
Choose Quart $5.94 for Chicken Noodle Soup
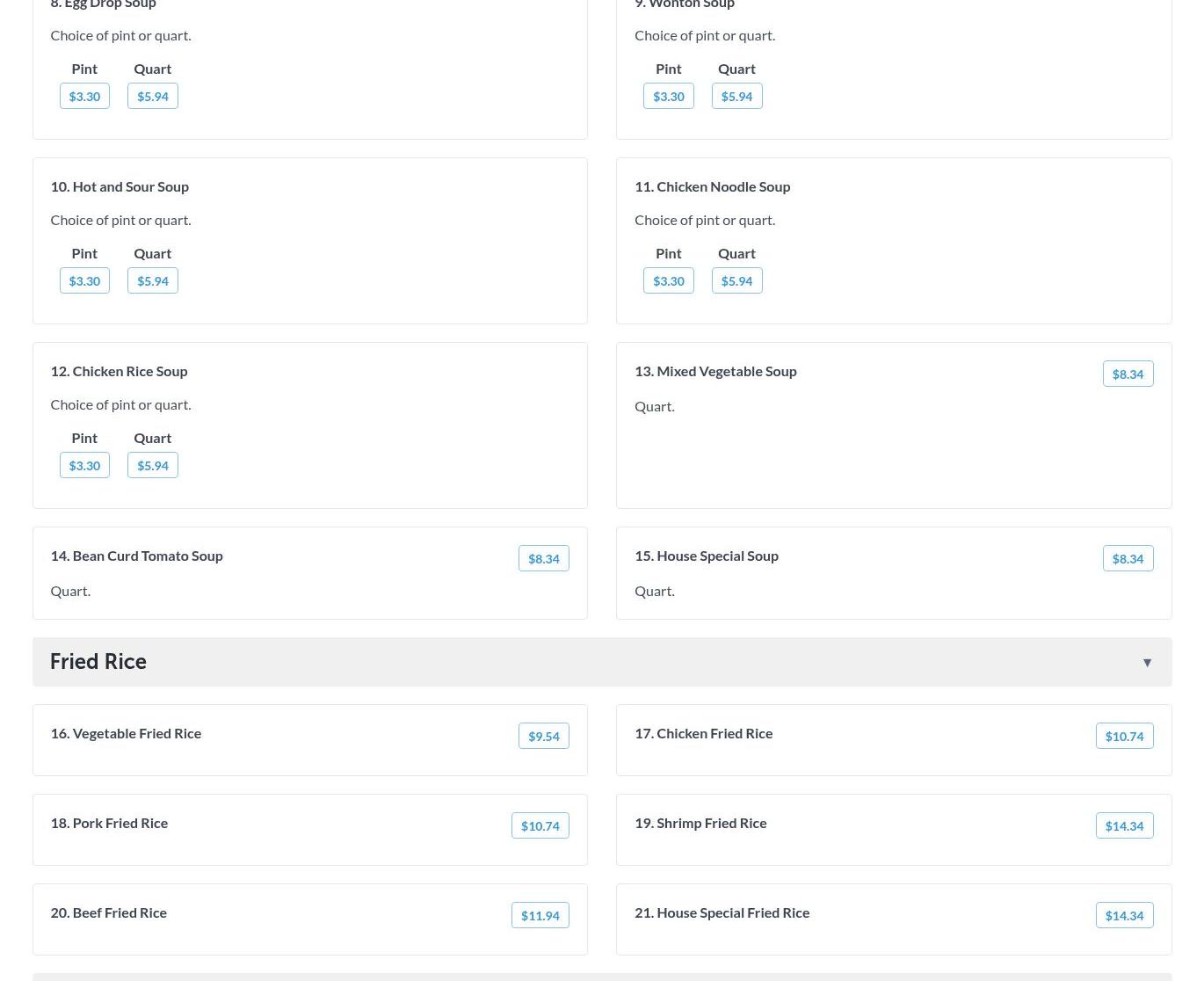736,280
